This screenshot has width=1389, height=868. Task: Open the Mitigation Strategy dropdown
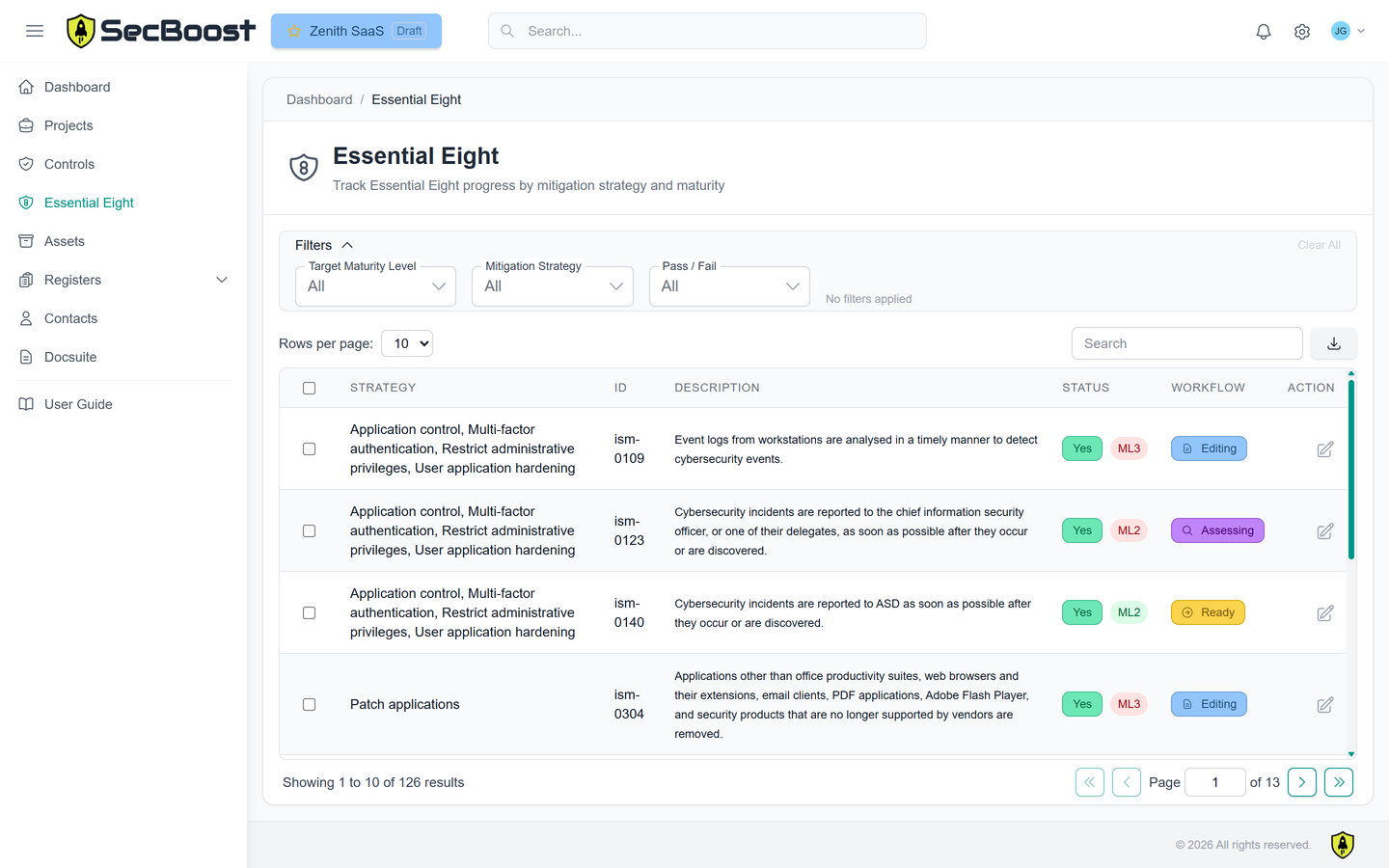click(x=552, y=285)
